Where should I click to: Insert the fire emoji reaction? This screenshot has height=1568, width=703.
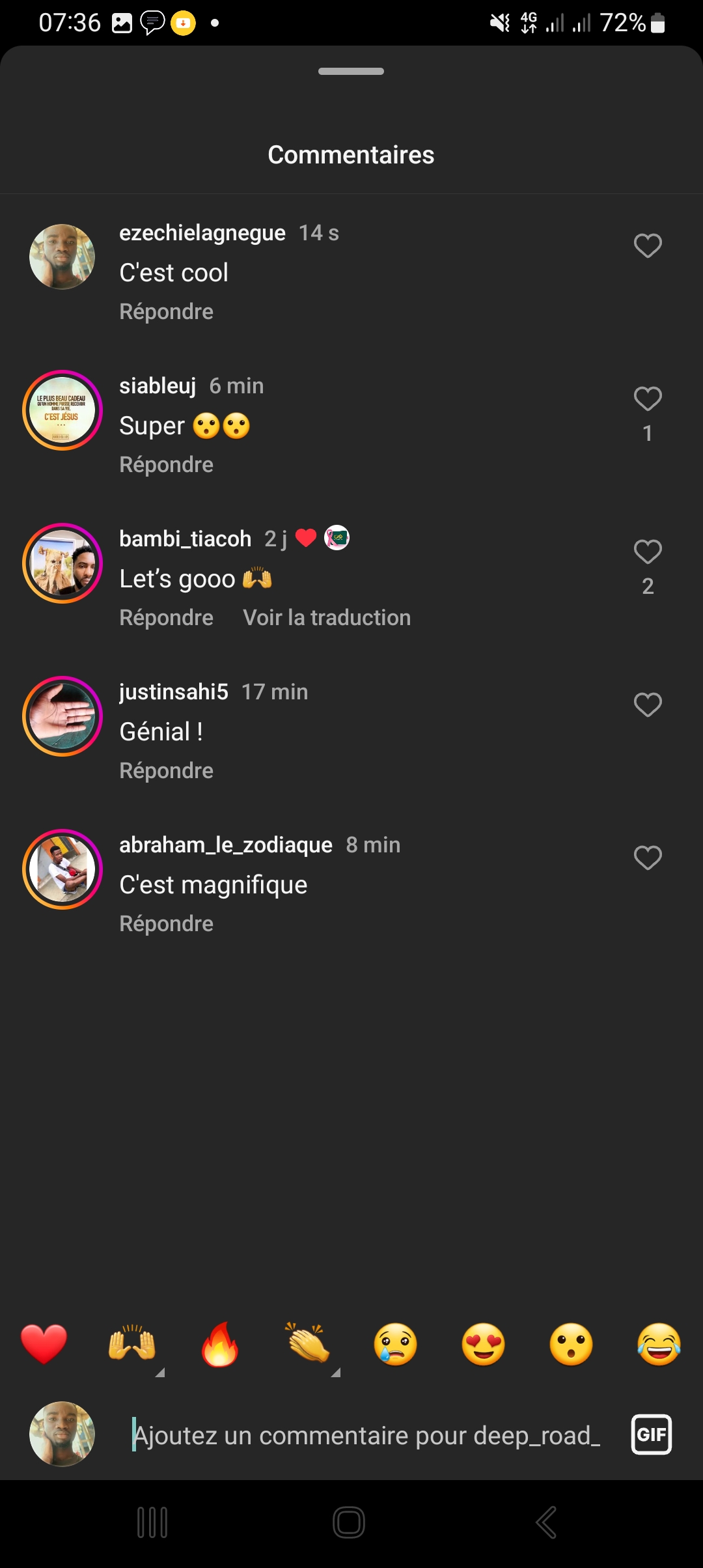(220, 1345)
